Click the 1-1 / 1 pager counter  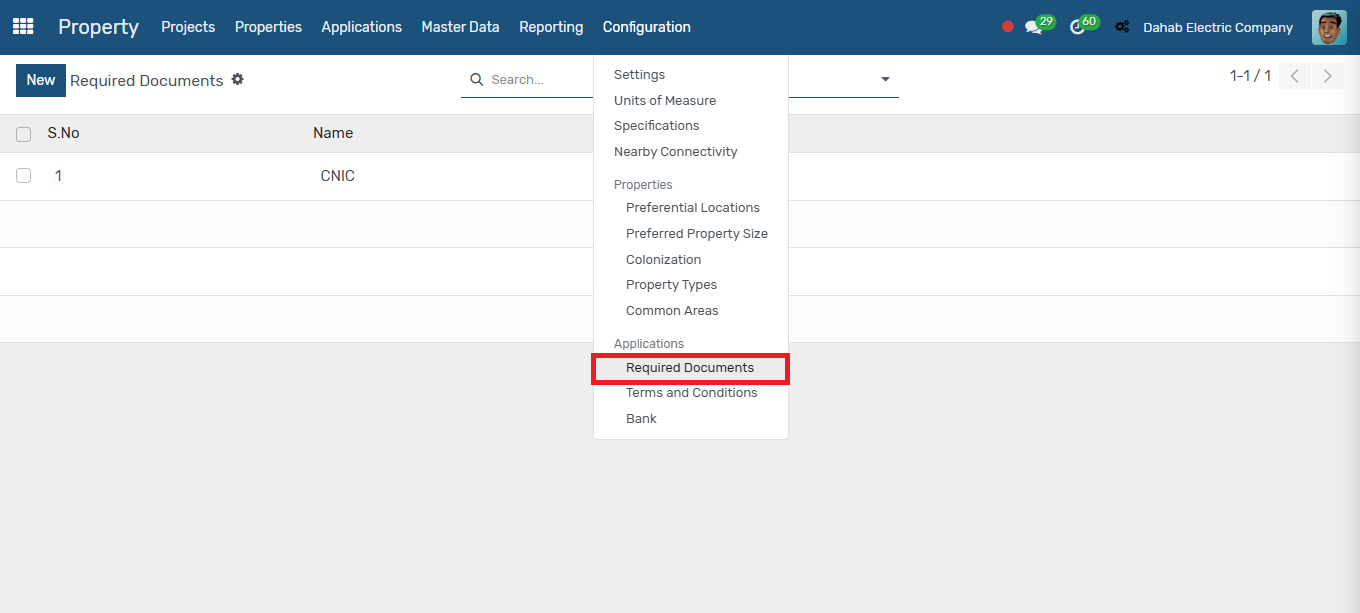coord(1251,76)
